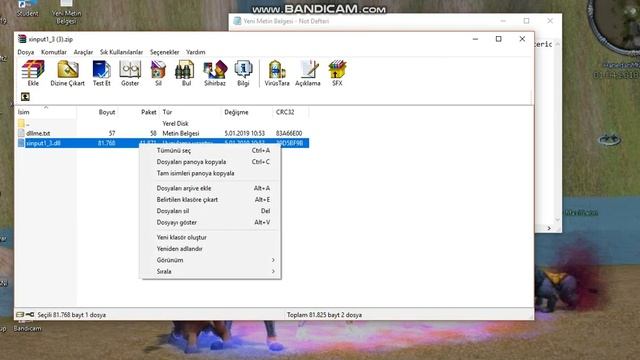Choose Yeniden adlandır

(211, 249)
